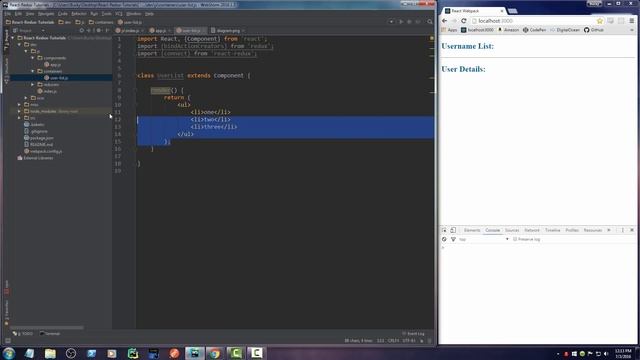640x360 pixels.
Task: Switch to the DevTools Elements tab
Action: [472, 230]
